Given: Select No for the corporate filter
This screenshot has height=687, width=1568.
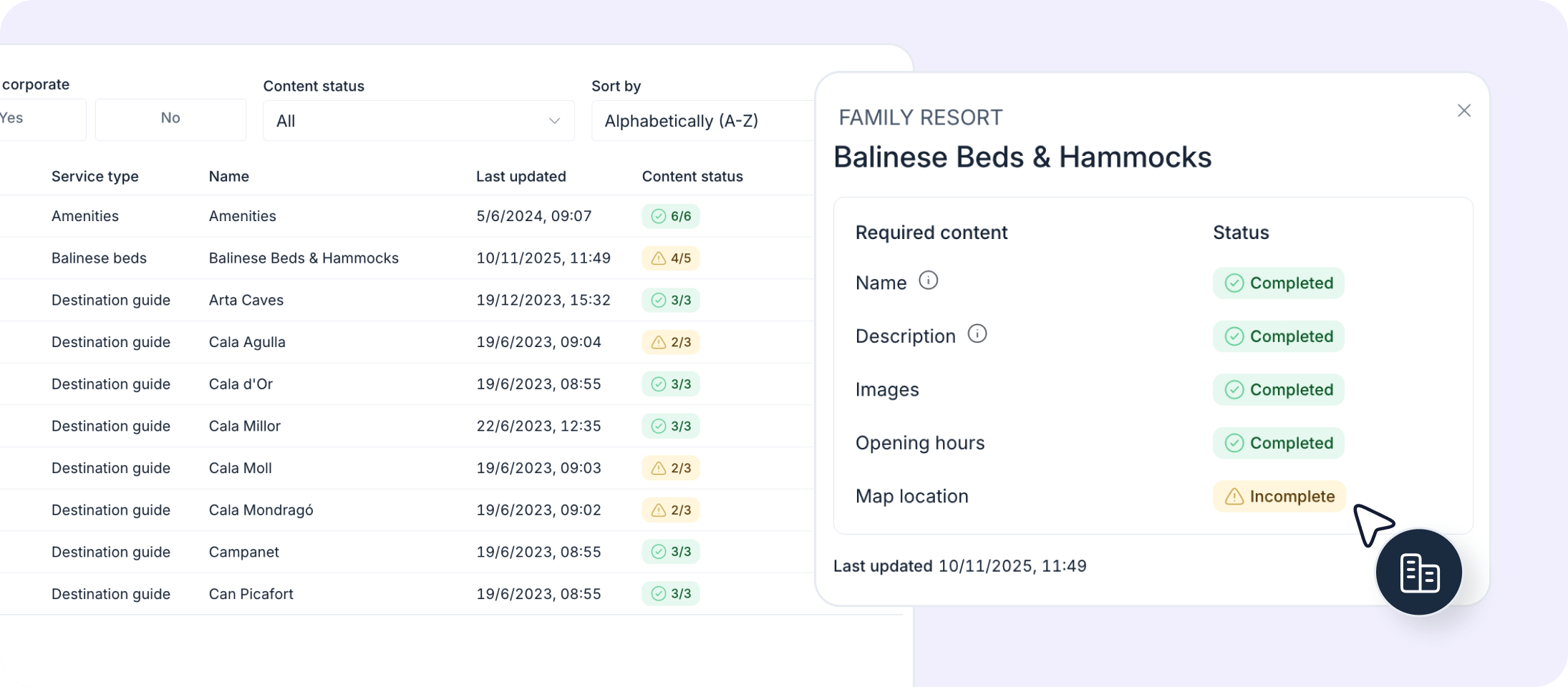Looking at the screenshot, I should tap(170, 119).
